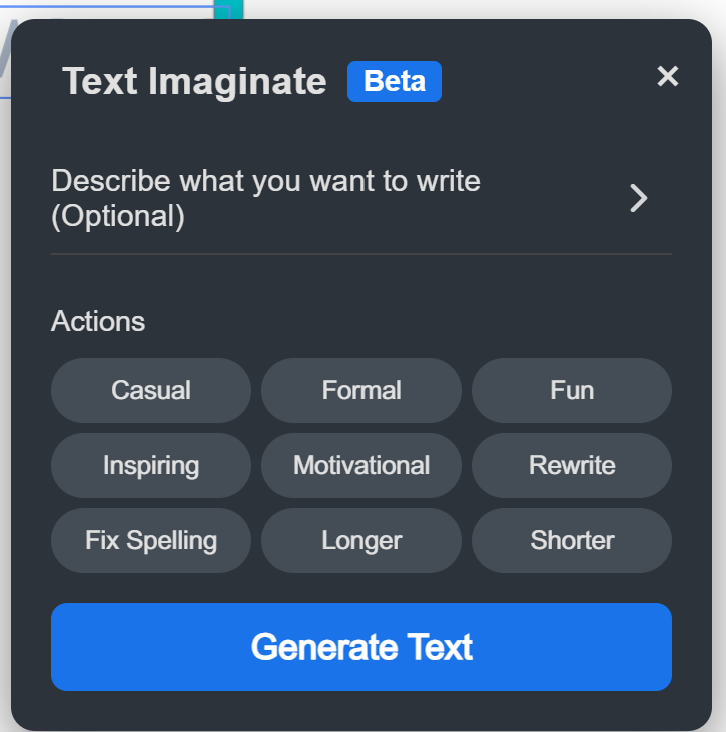
Task: Select the Shorter action
Action: point(571,540)
